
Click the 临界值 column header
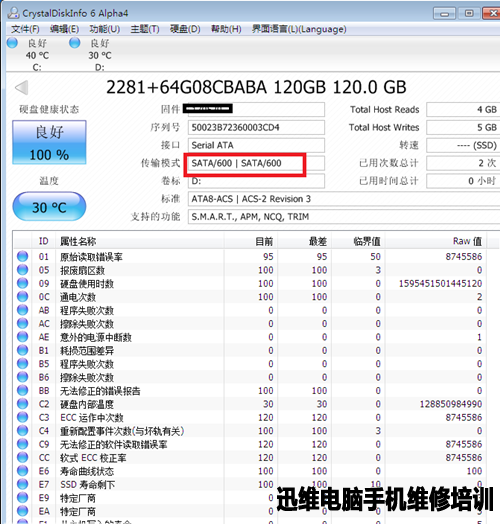pos(358,241)
